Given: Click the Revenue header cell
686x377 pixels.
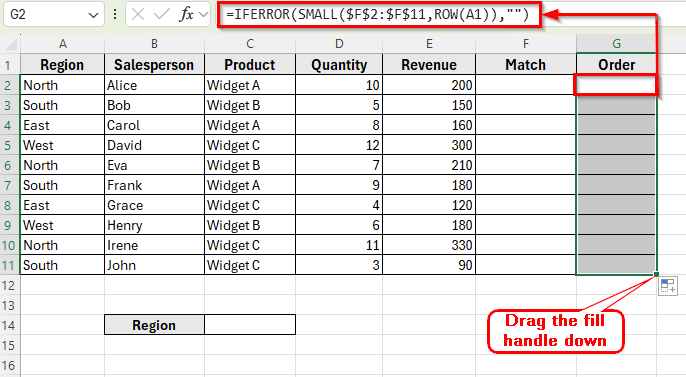Looking at the screenshot, I should coord(429,65).
